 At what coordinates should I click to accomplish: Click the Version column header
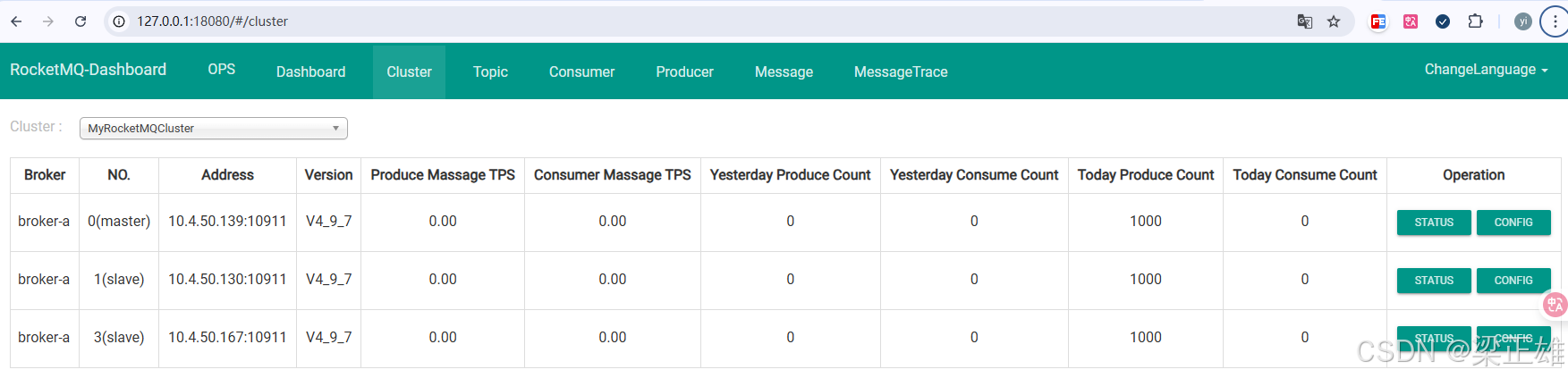(x=328, y=175)
